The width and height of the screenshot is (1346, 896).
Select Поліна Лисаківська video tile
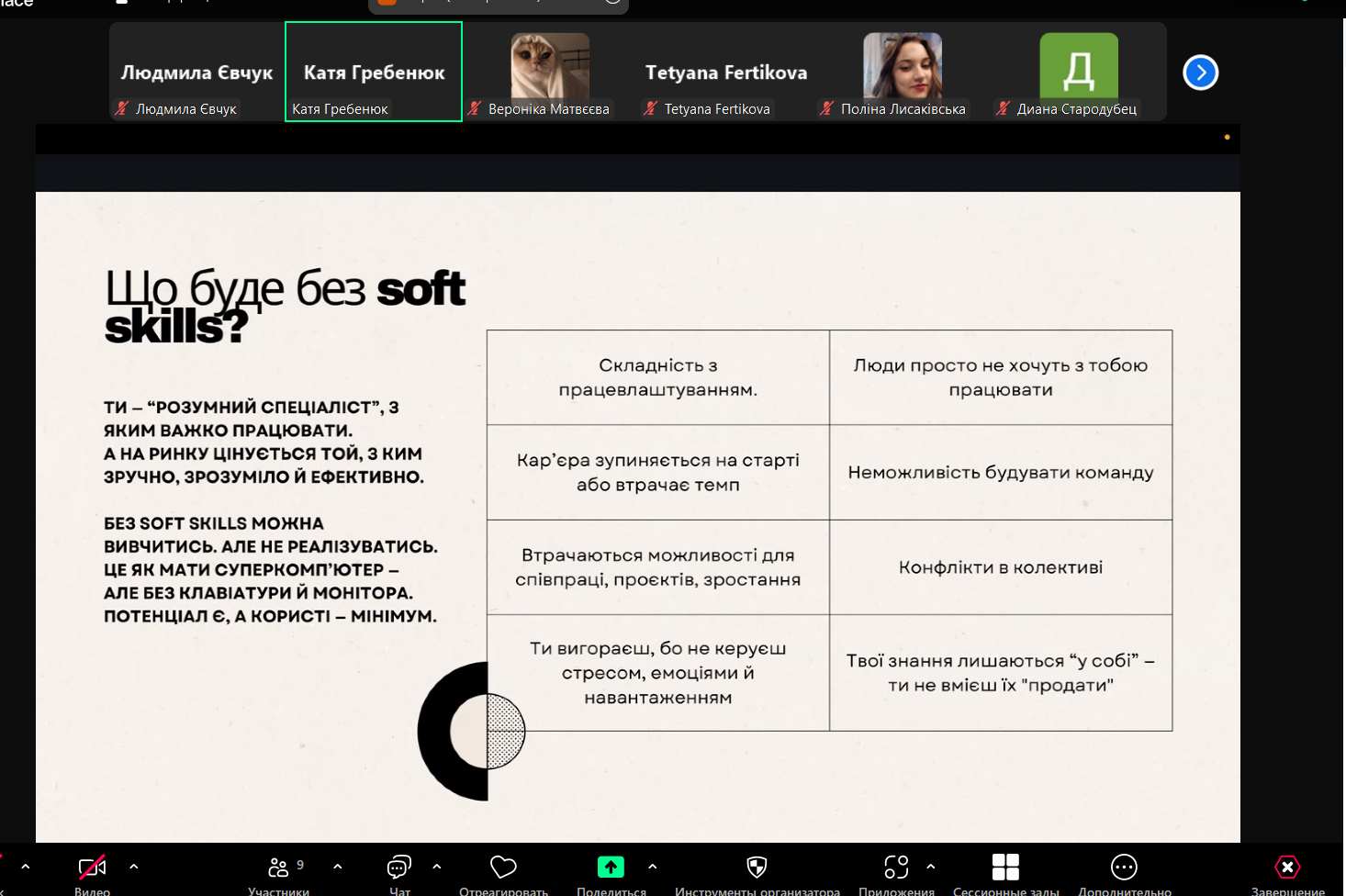click(902, 73)
